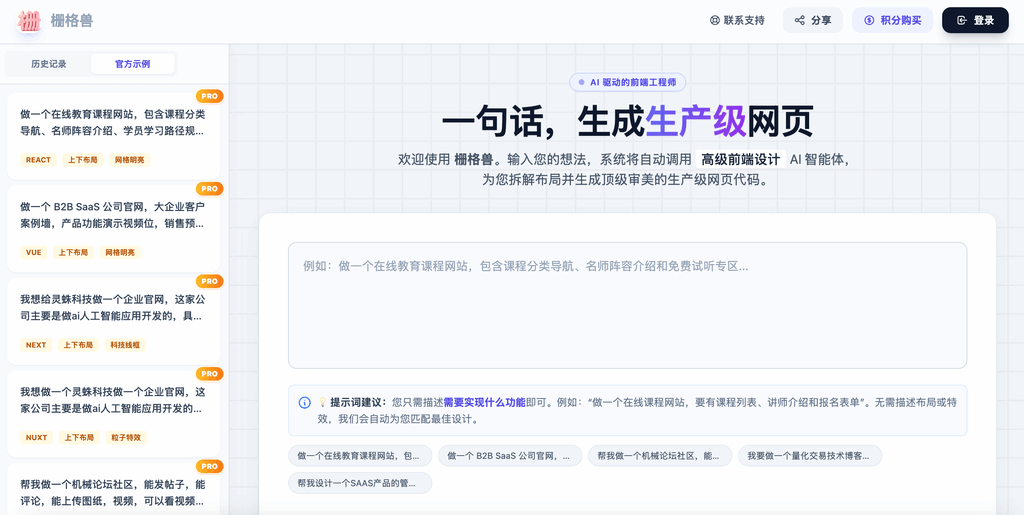Click the PRO badge on 在线教育课程网站 card

210,96
